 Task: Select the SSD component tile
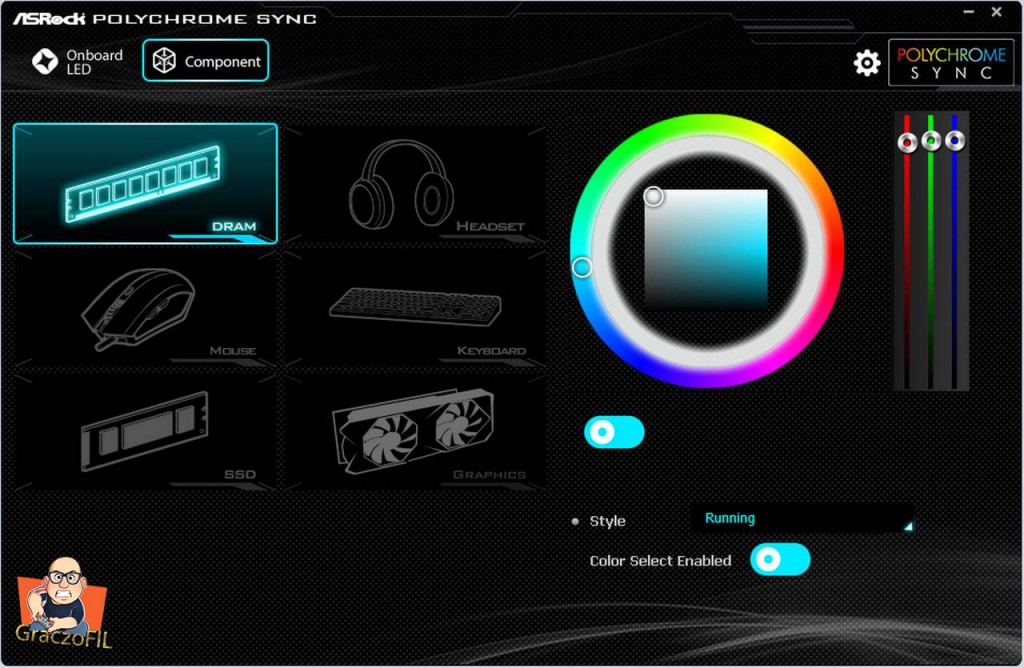(144, 432)
